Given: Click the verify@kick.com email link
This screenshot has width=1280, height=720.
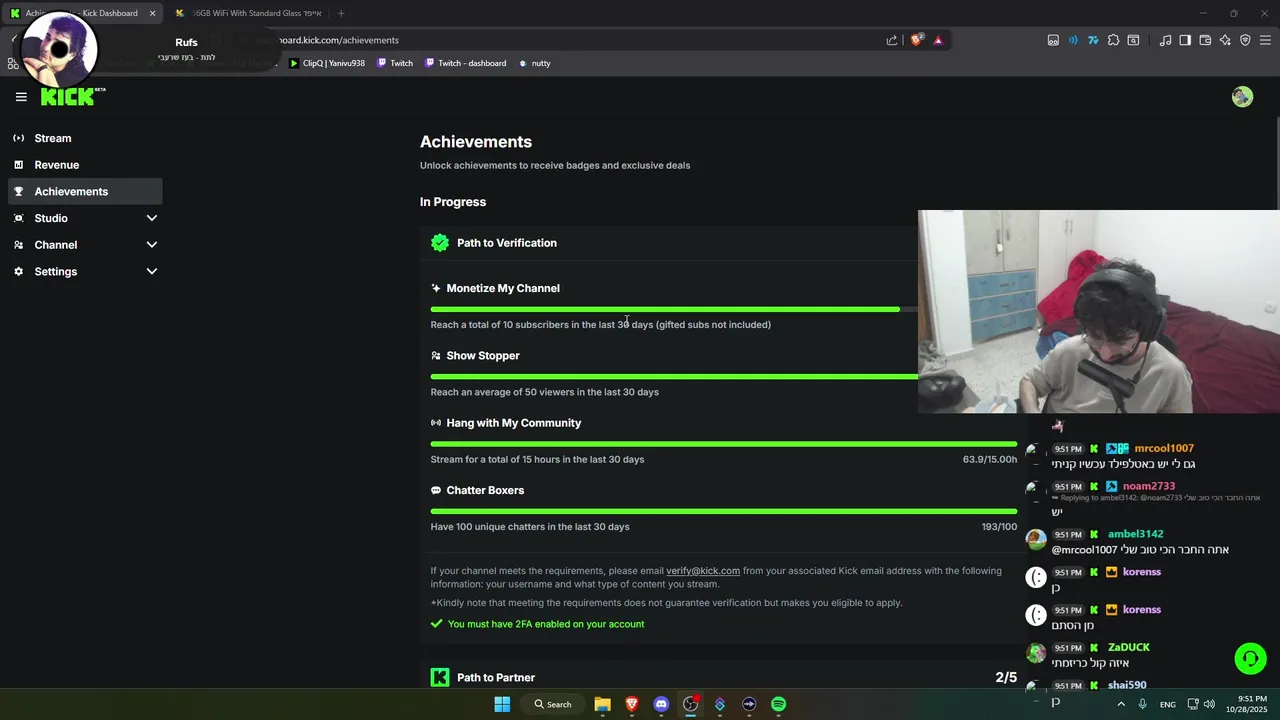Looking at the screenshot, I should tap(703, 571).
